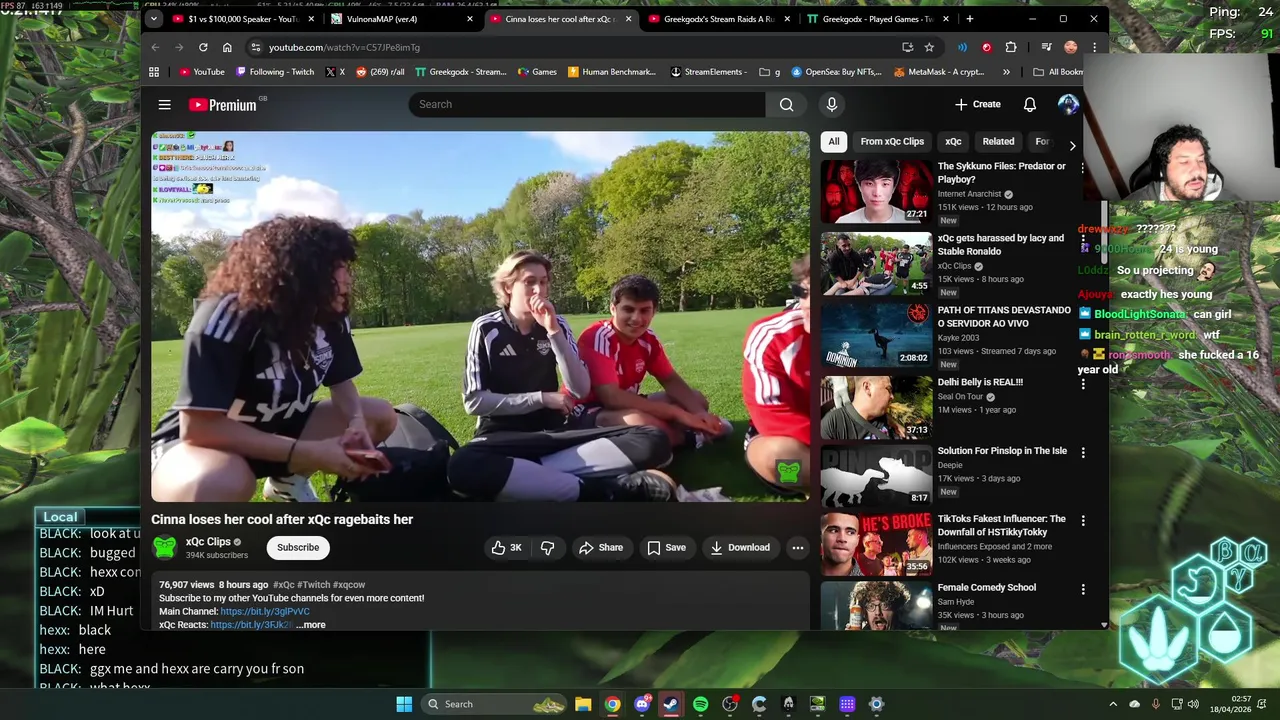Show hidden system tray icons
Viewport: 1280px width, 720px height.
[1113, 704]
